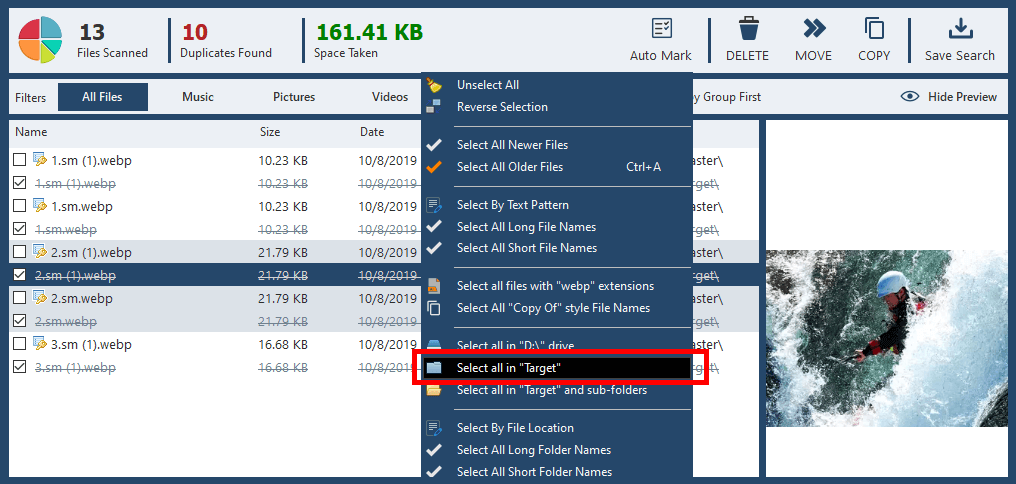Click the file icon beside 1.sm (1).webp
1016x484 pixels.
pos(40,160)
